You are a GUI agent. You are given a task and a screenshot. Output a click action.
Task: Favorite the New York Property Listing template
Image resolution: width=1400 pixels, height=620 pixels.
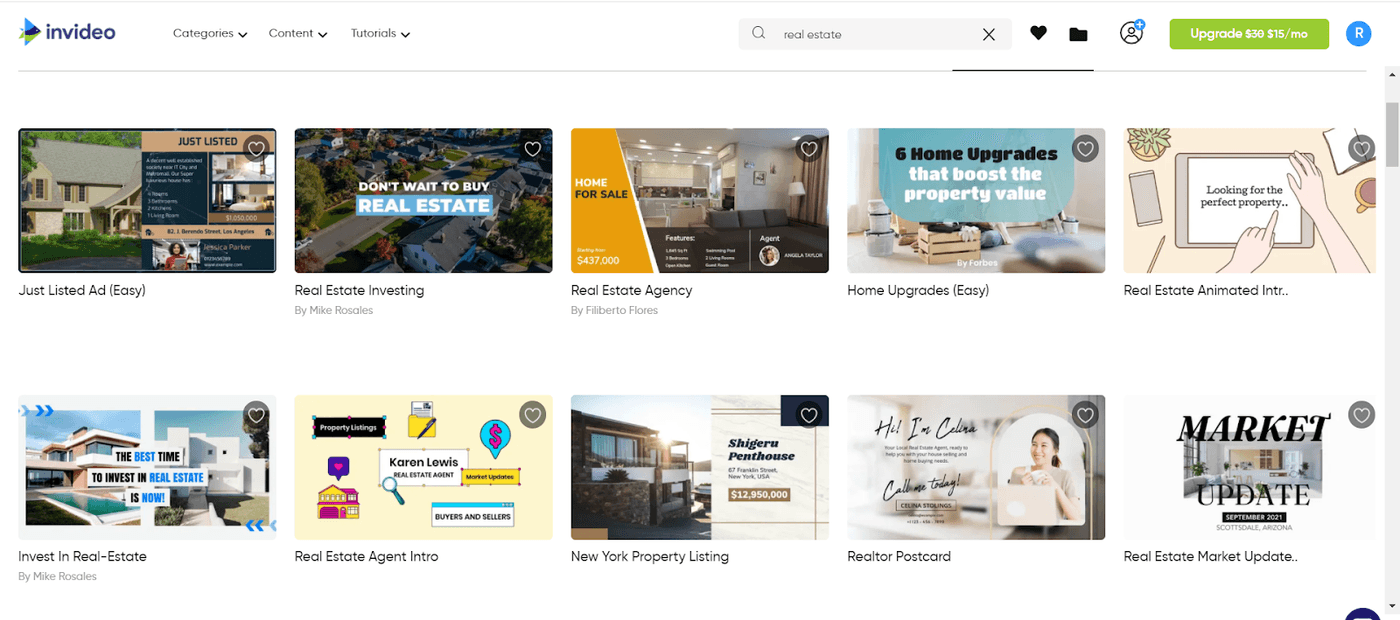809,414
